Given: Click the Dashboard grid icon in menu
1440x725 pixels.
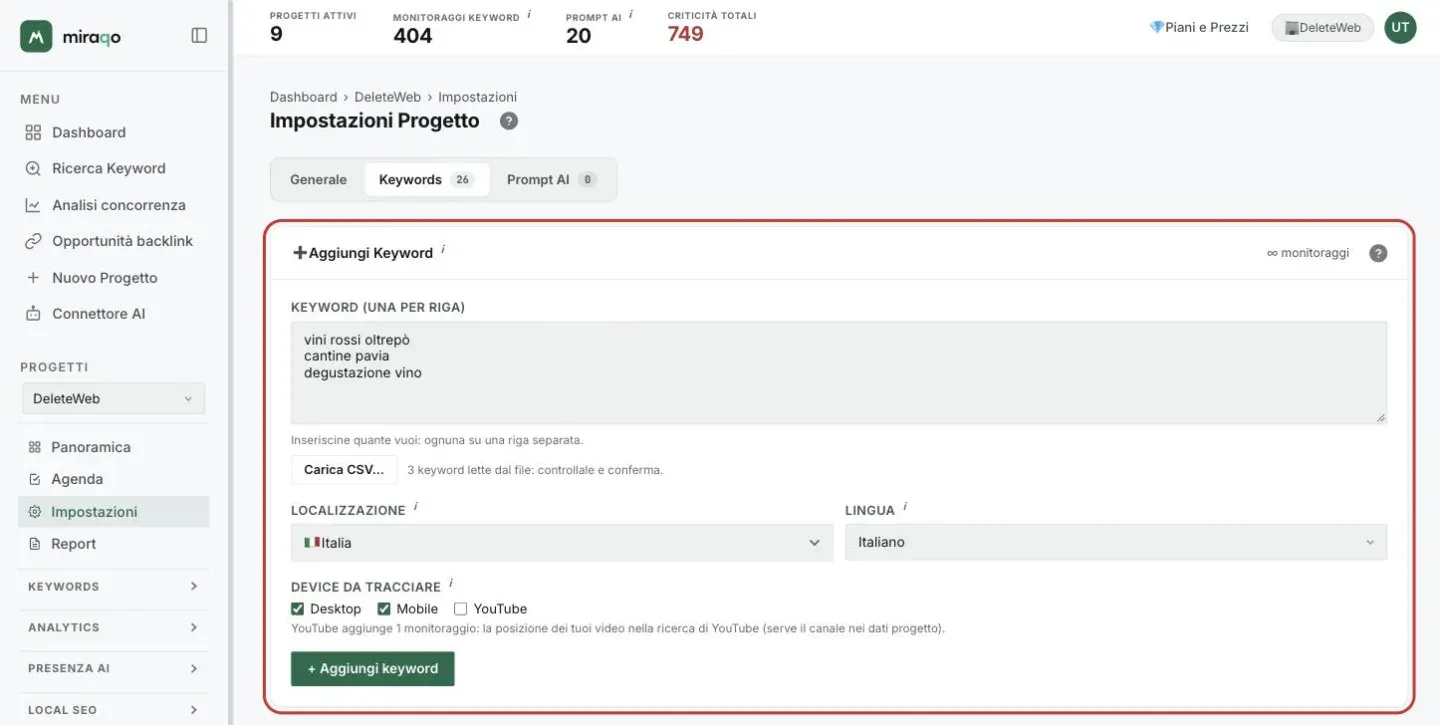Looking at the screenshot, I should [33, 132].
